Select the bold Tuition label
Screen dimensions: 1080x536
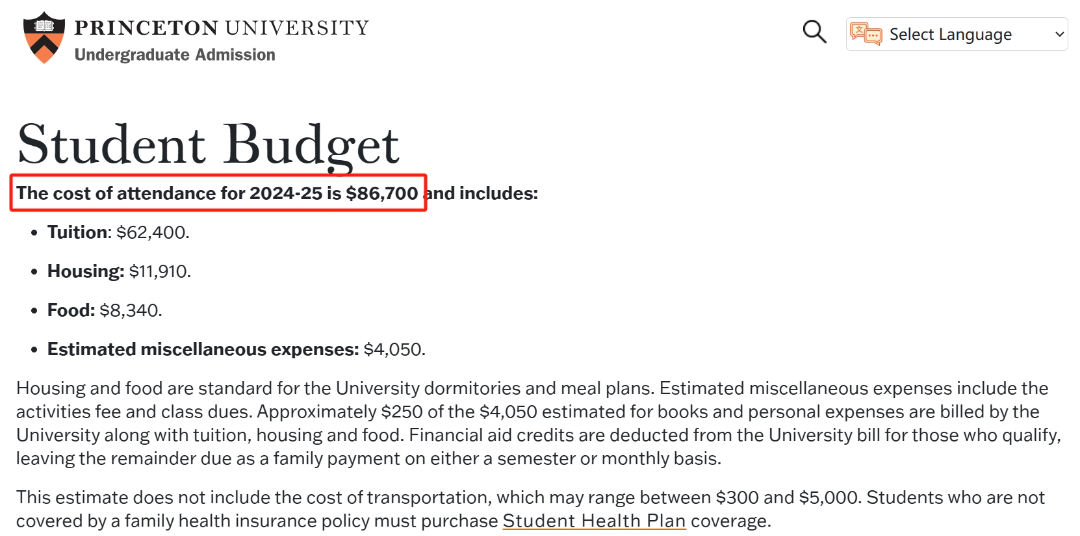click(77, 232)
